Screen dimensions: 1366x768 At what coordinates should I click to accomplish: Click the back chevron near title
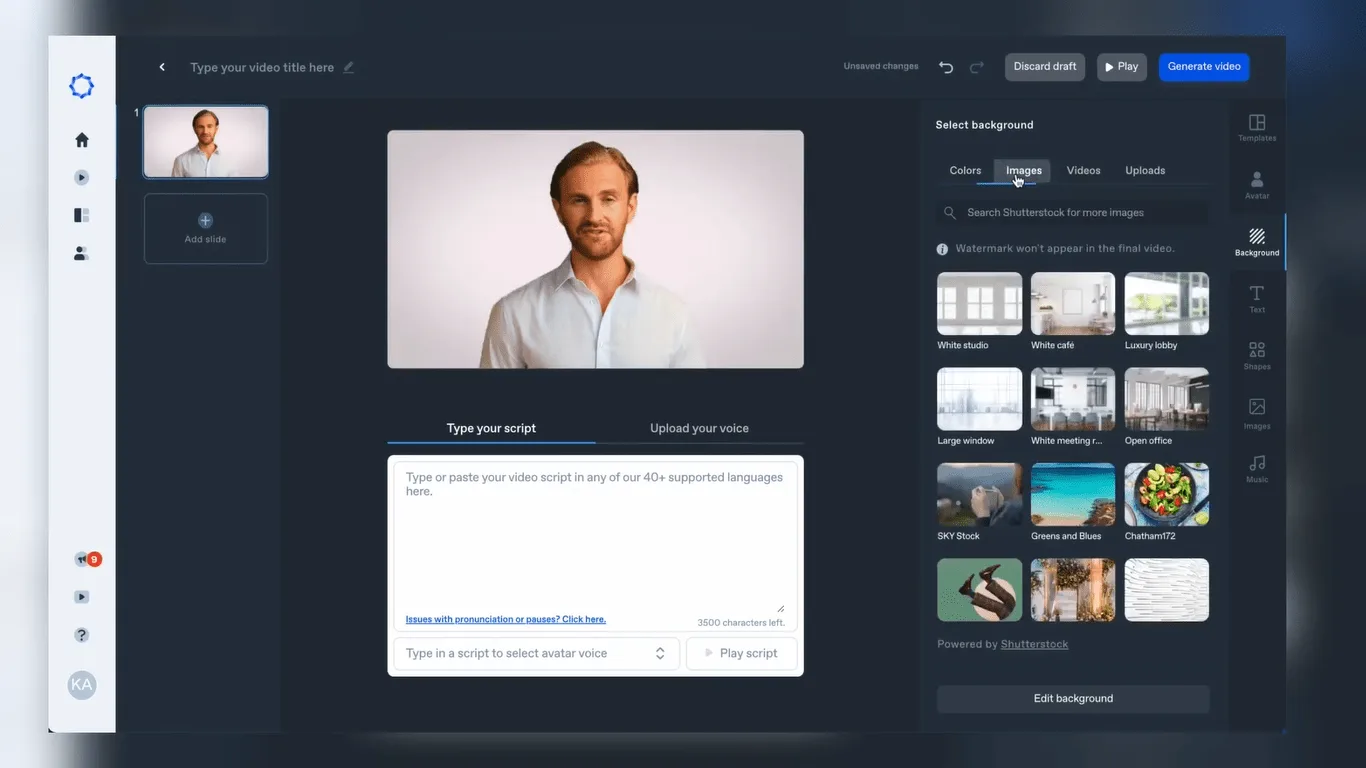pos(162,67)
